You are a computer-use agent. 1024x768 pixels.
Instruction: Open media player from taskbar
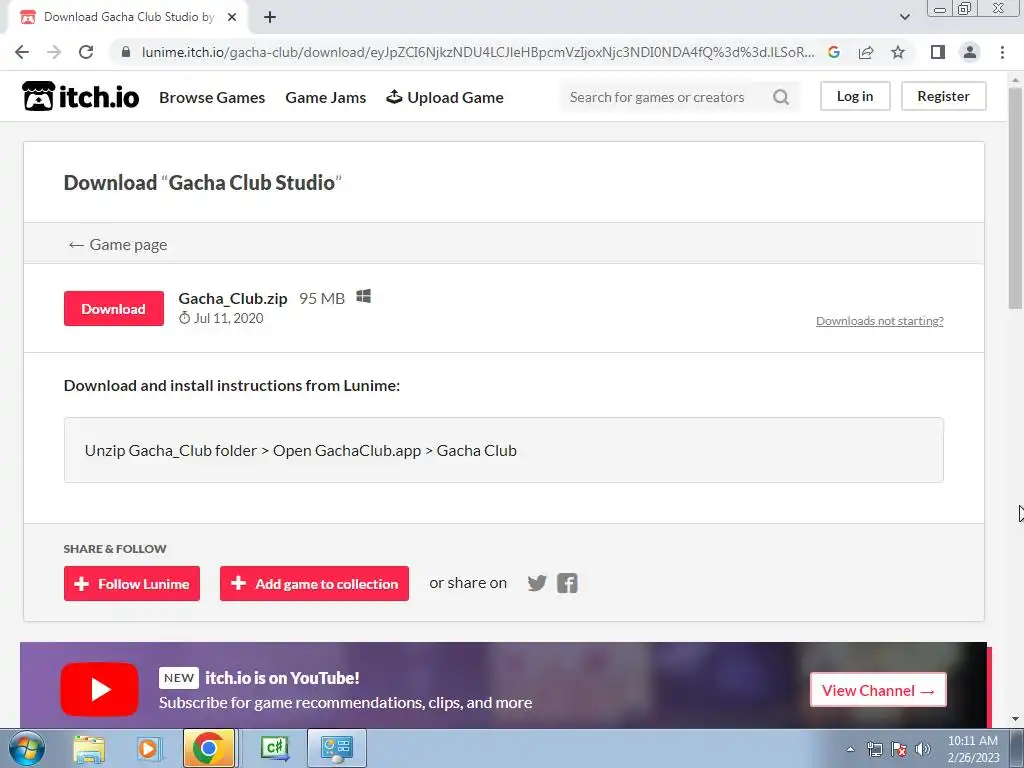[x=148, y=748]
